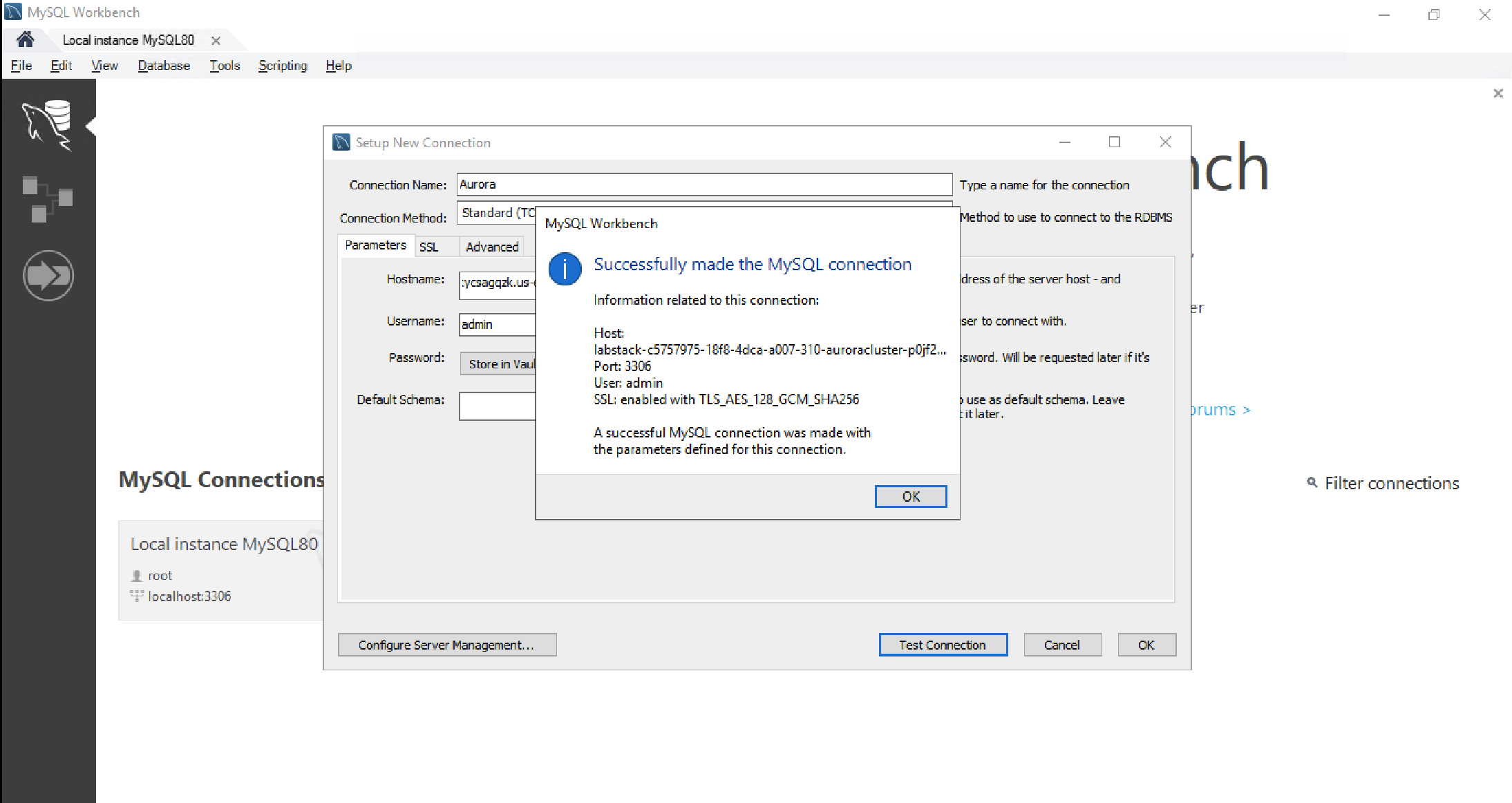Open the Database menu
The height and width of the screenshot is (803, 1512).
click(x=164, y=66)
